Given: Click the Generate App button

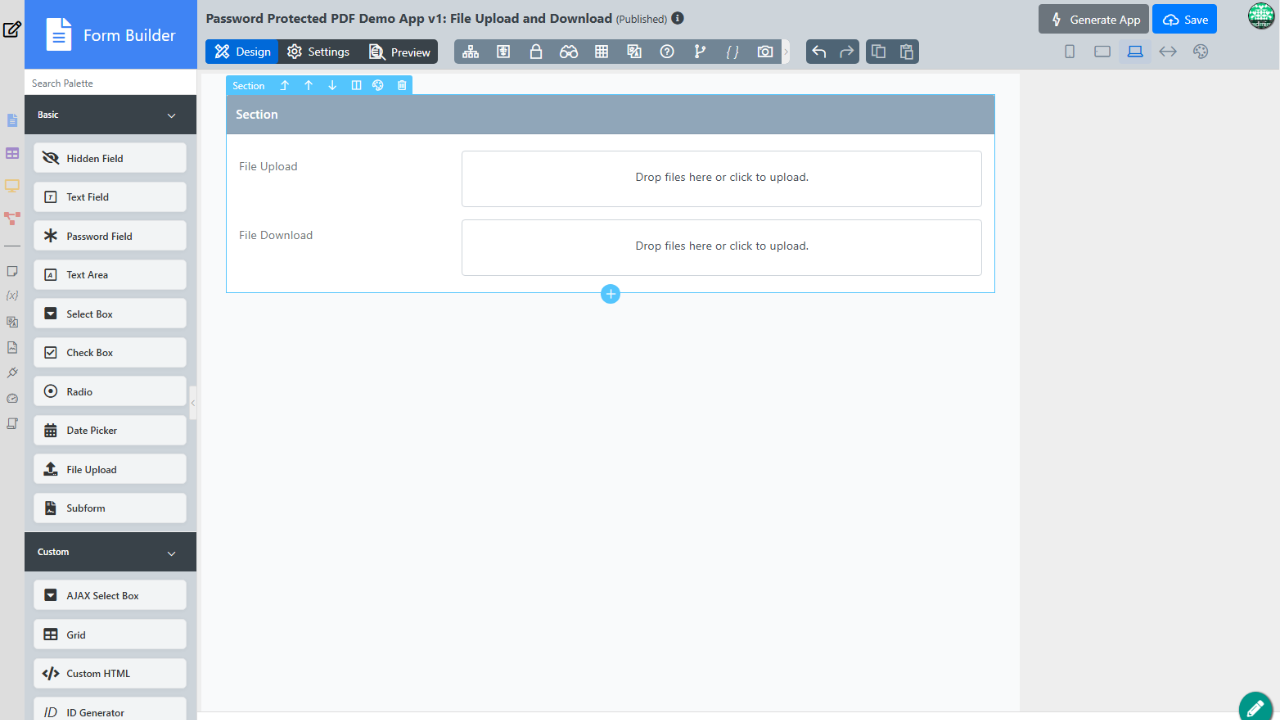Looking at the screenshot, I should pyautogui.click(x=1093, y=20).
